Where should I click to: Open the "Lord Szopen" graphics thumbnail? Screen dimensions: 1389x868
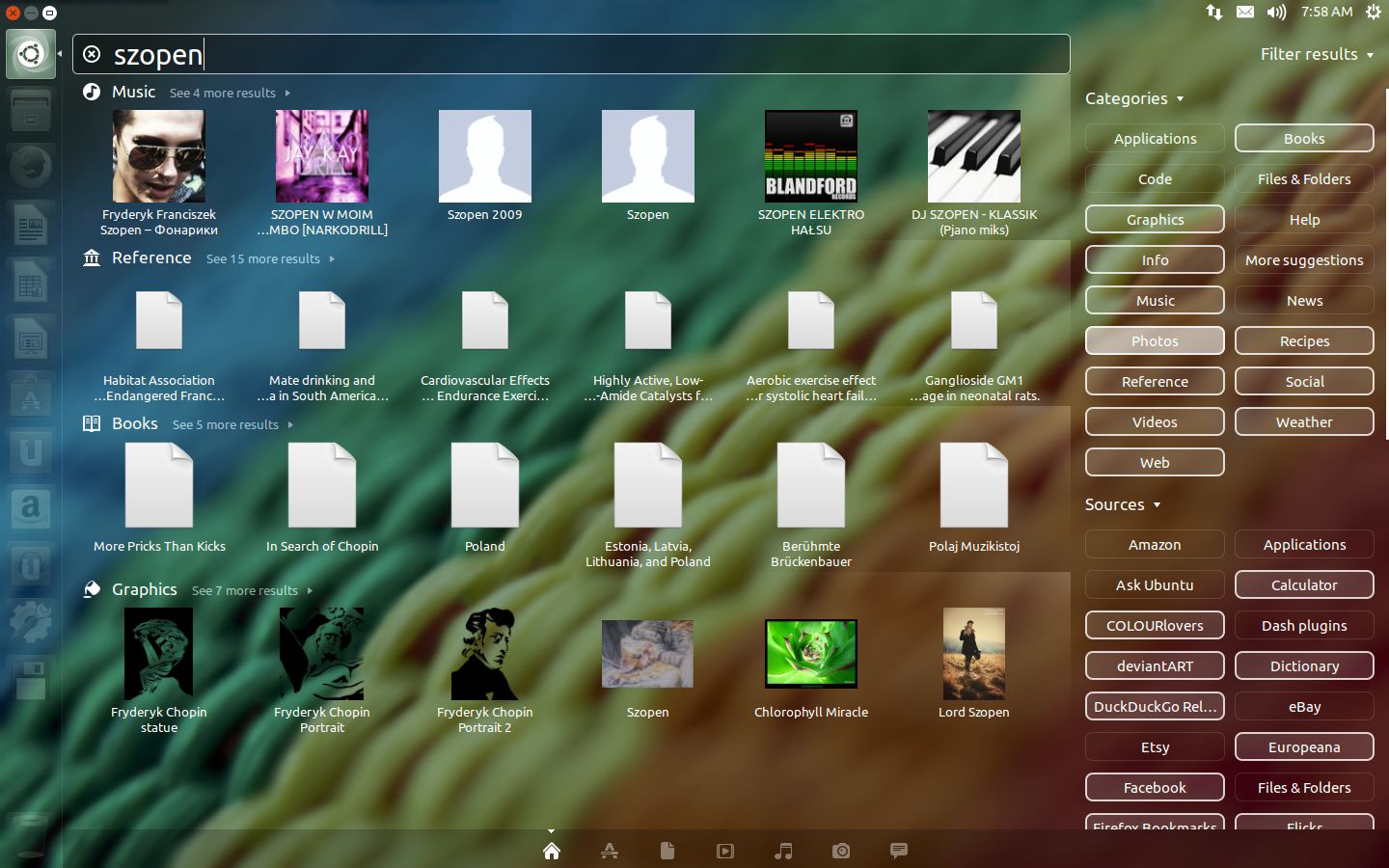[x=974, y=654]
